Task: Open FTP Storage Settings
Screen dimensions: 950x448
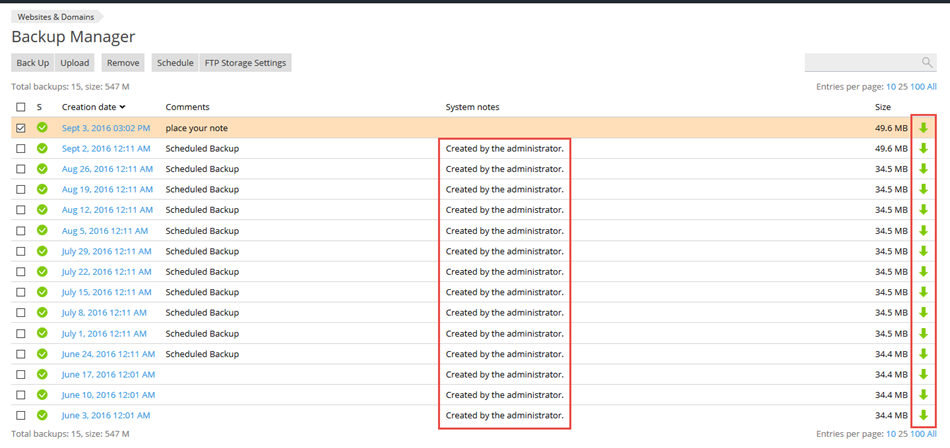Action: coord(246,63)
